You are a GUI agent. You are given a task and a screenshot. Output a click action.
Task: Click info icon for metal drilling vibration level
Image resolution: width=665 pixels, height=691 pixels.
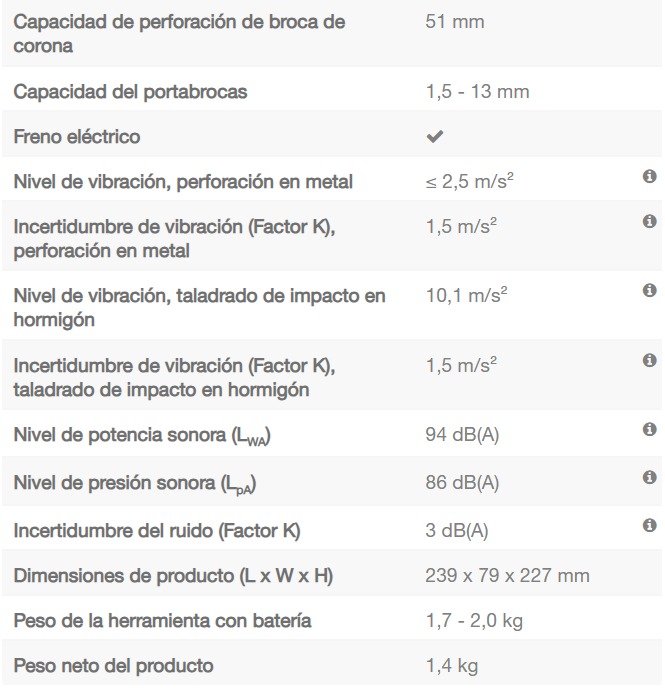(x=649, y=176)
